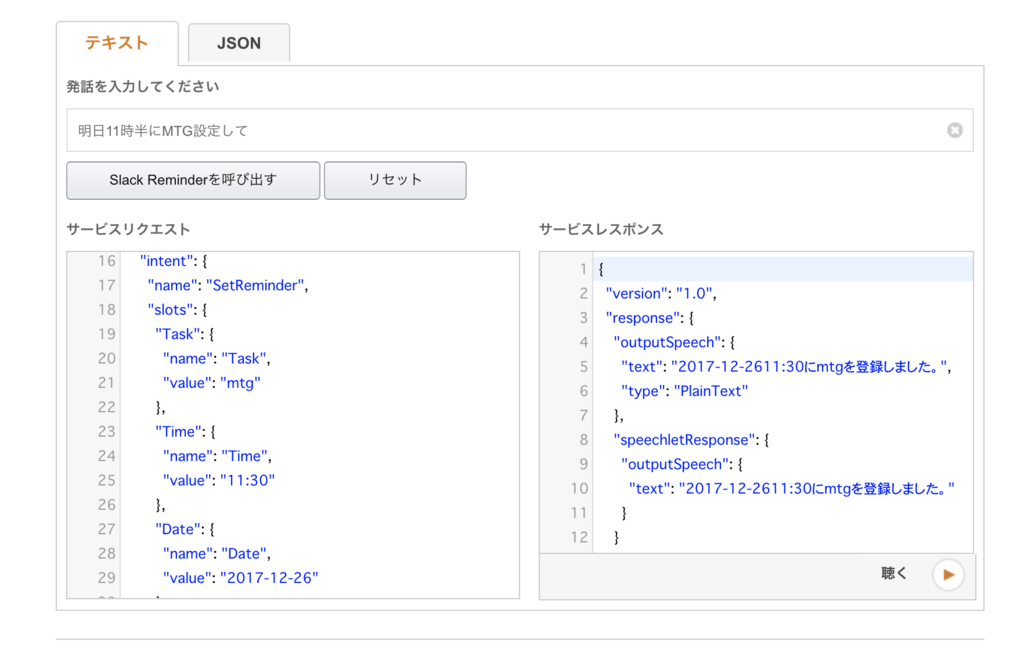The width and height of the screenshot is (1024, 648).
Task: Click the "value": "mtg" line
Action: 212,383
